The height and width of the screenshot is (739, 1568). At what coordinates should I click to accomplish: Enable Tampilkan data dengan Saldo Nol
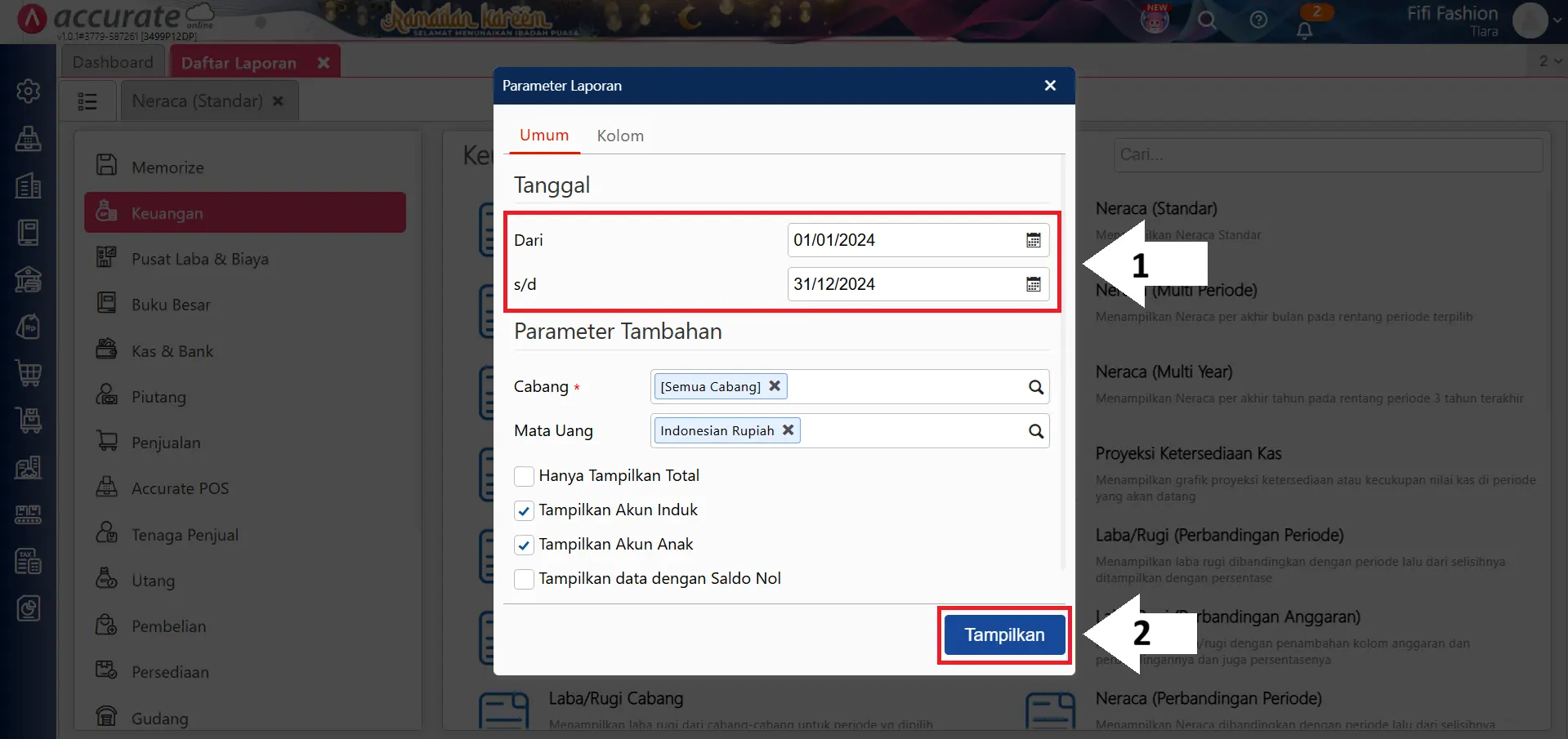[x=523, y=579]
